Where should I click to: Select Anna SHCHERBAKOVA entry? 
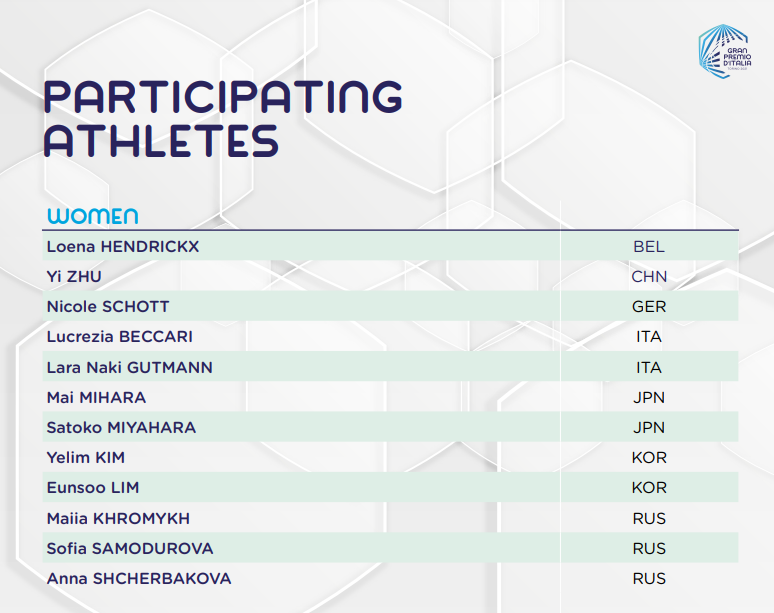[x=139, y=578]
